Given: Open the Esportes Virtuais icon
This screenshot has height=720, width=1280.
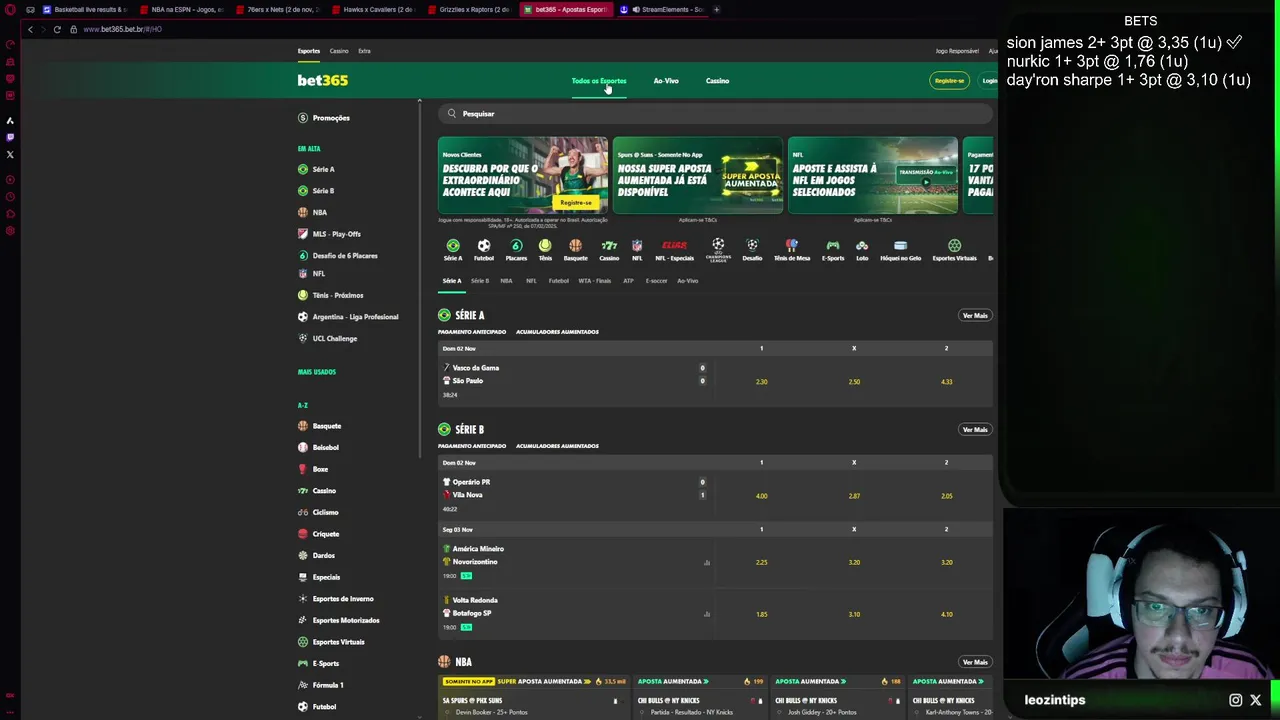Looking at the screenshot, I should 954,245.
